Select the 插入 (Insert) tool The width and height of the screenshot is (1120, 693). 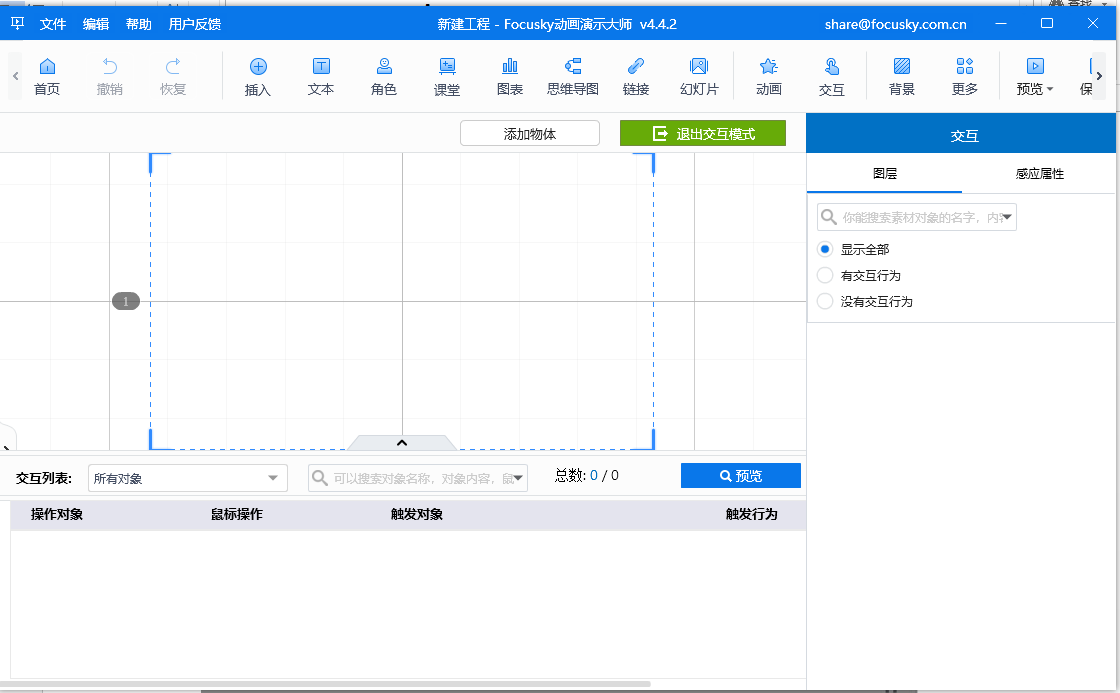point(258,76)
